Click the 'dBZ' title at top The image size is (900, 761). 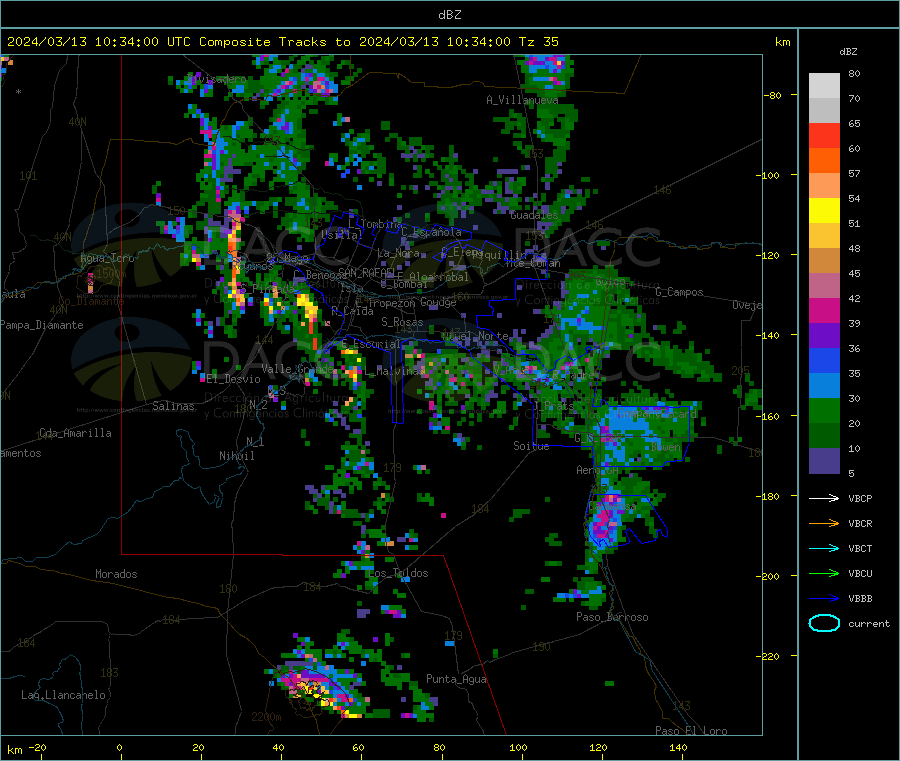click(x=449, y=15)
